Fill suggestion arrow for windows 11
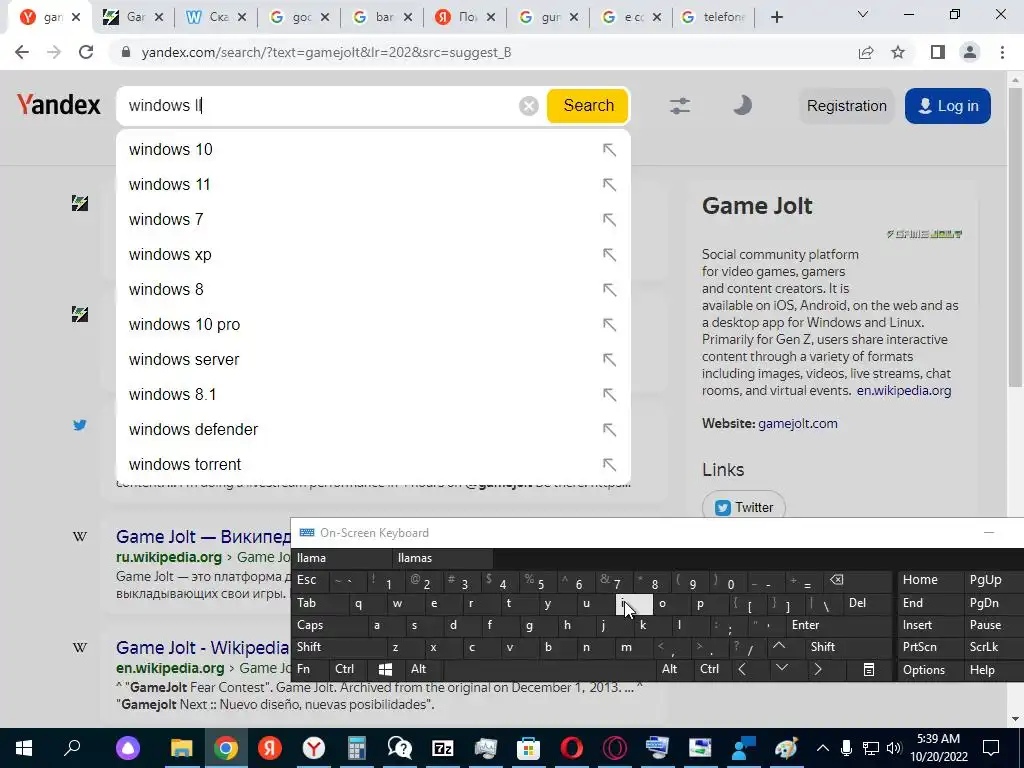This screenshot has width=1024, height=768. (x=609, y=185)
